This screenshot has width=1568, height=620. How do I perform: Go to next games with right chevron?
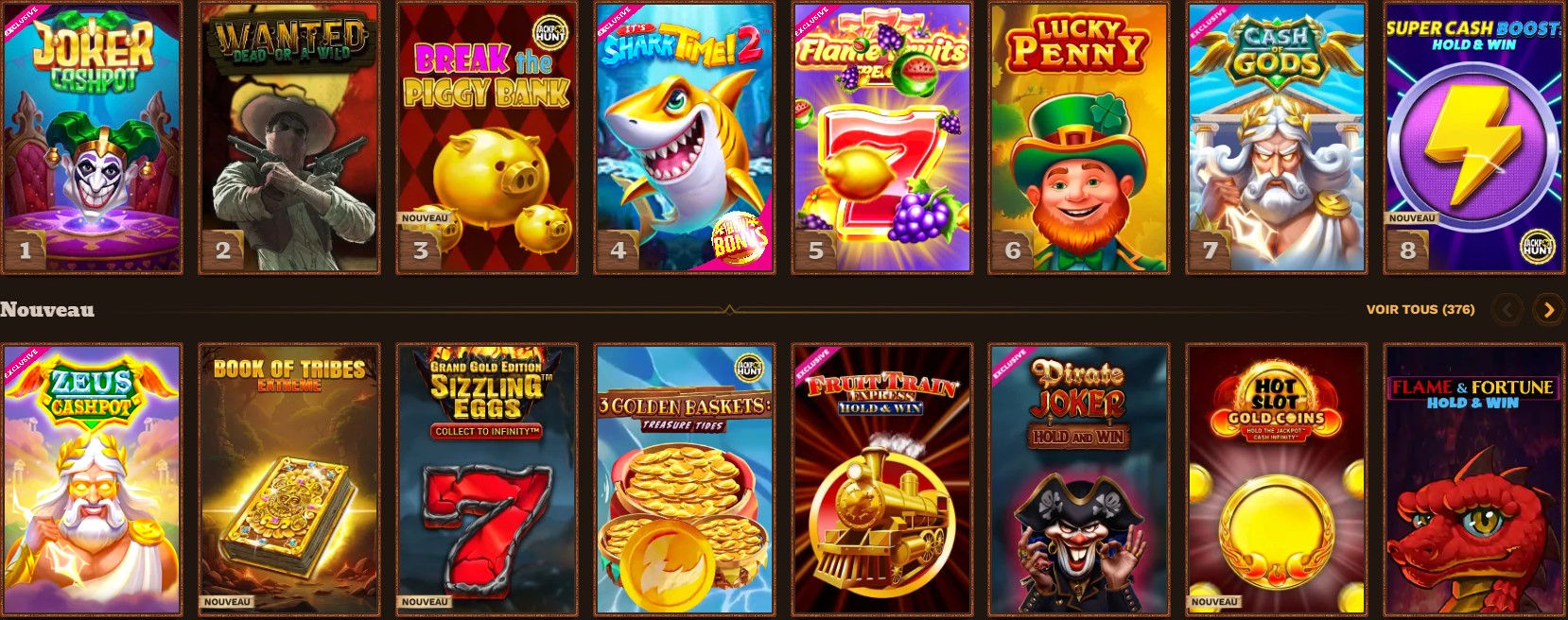coord(1548,309)
